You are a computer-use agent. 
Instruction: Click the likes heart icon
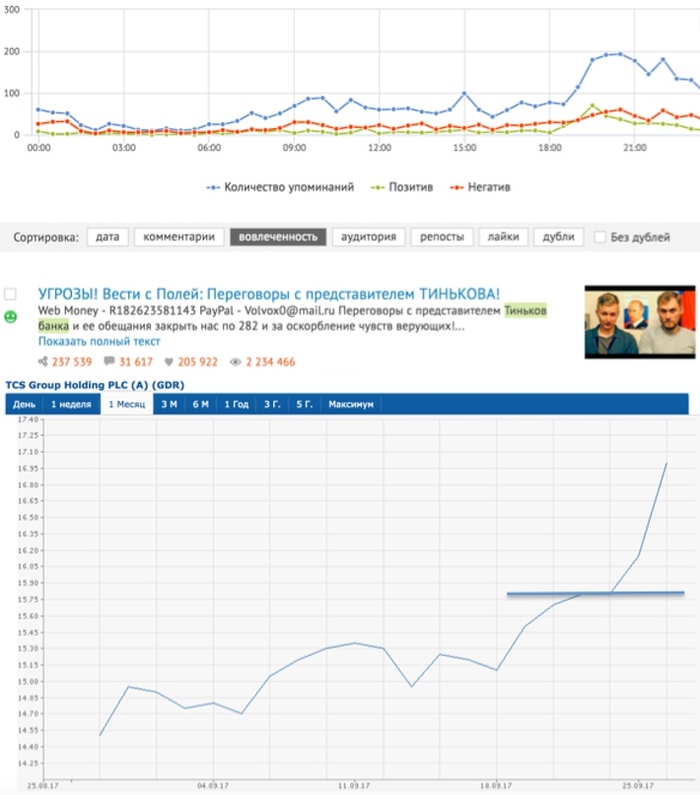click(170, 362)
